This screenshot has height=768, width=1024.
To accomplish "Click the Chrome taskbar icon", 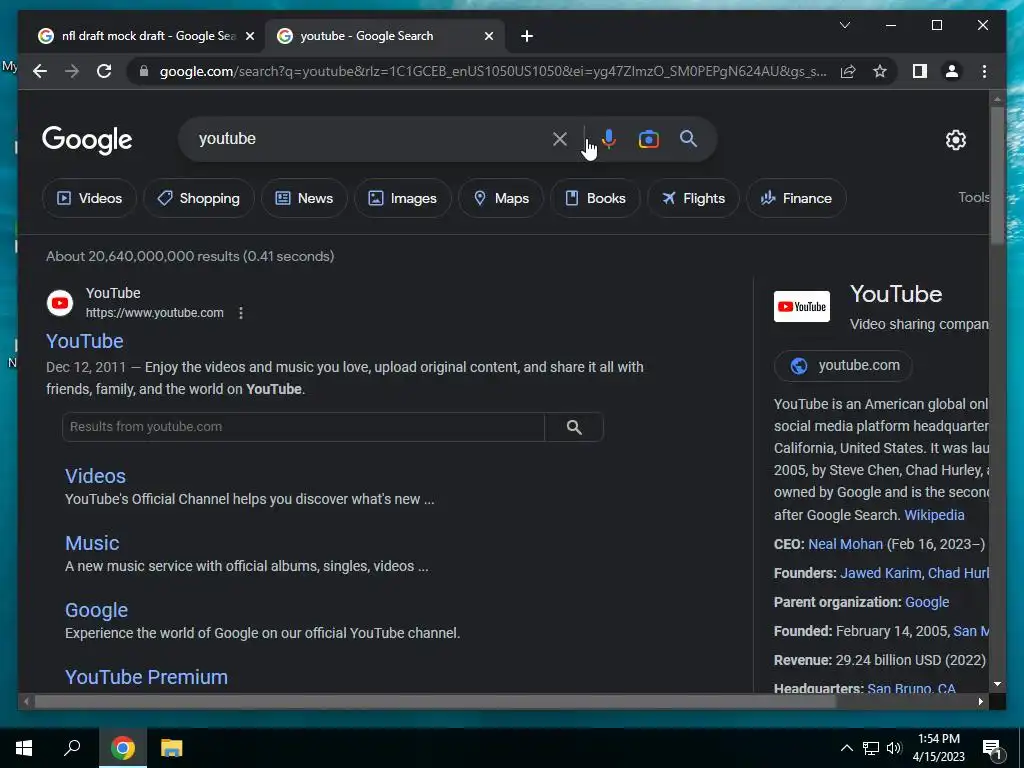I will (x=123, y=748).
